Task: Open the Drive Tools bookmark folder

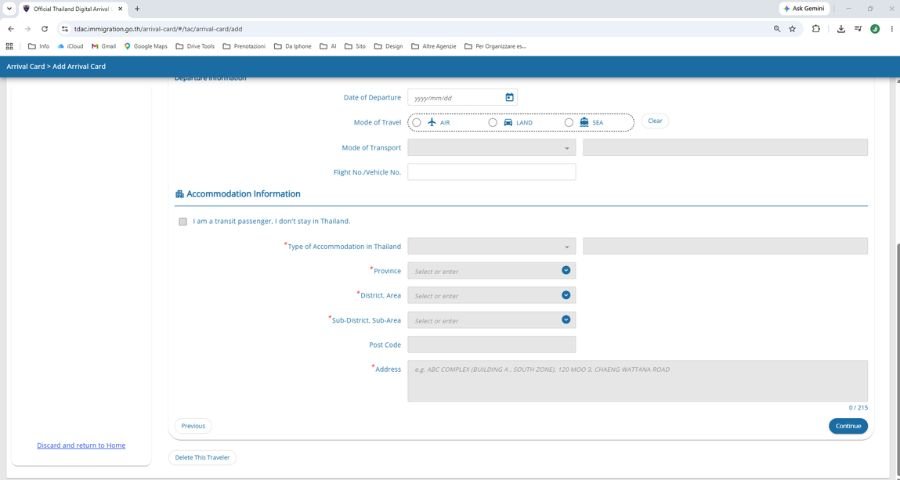Action: click(x=195, y=46)
